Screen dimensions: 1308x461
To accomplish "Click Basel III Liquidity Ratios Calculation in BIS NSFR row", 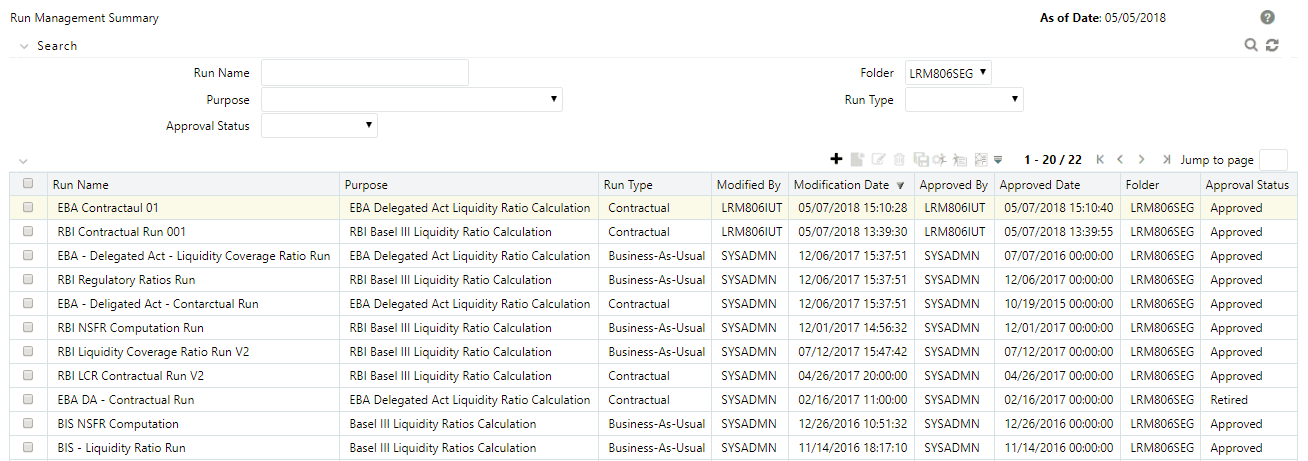I will pyautogui.click(x=443, y=424).
